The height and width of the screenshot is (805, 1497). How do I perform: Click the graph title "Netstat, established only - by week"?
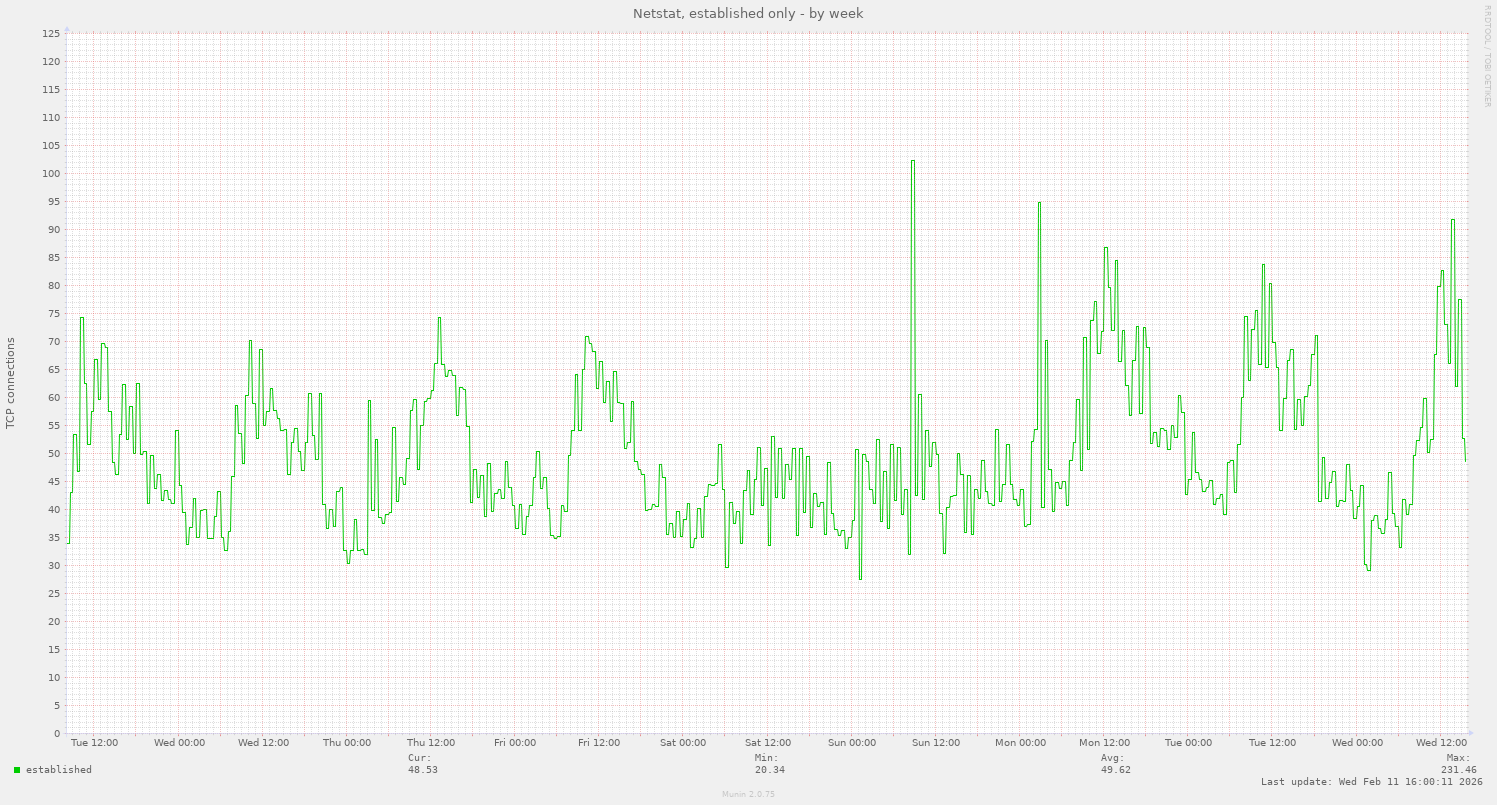(748, 14)
